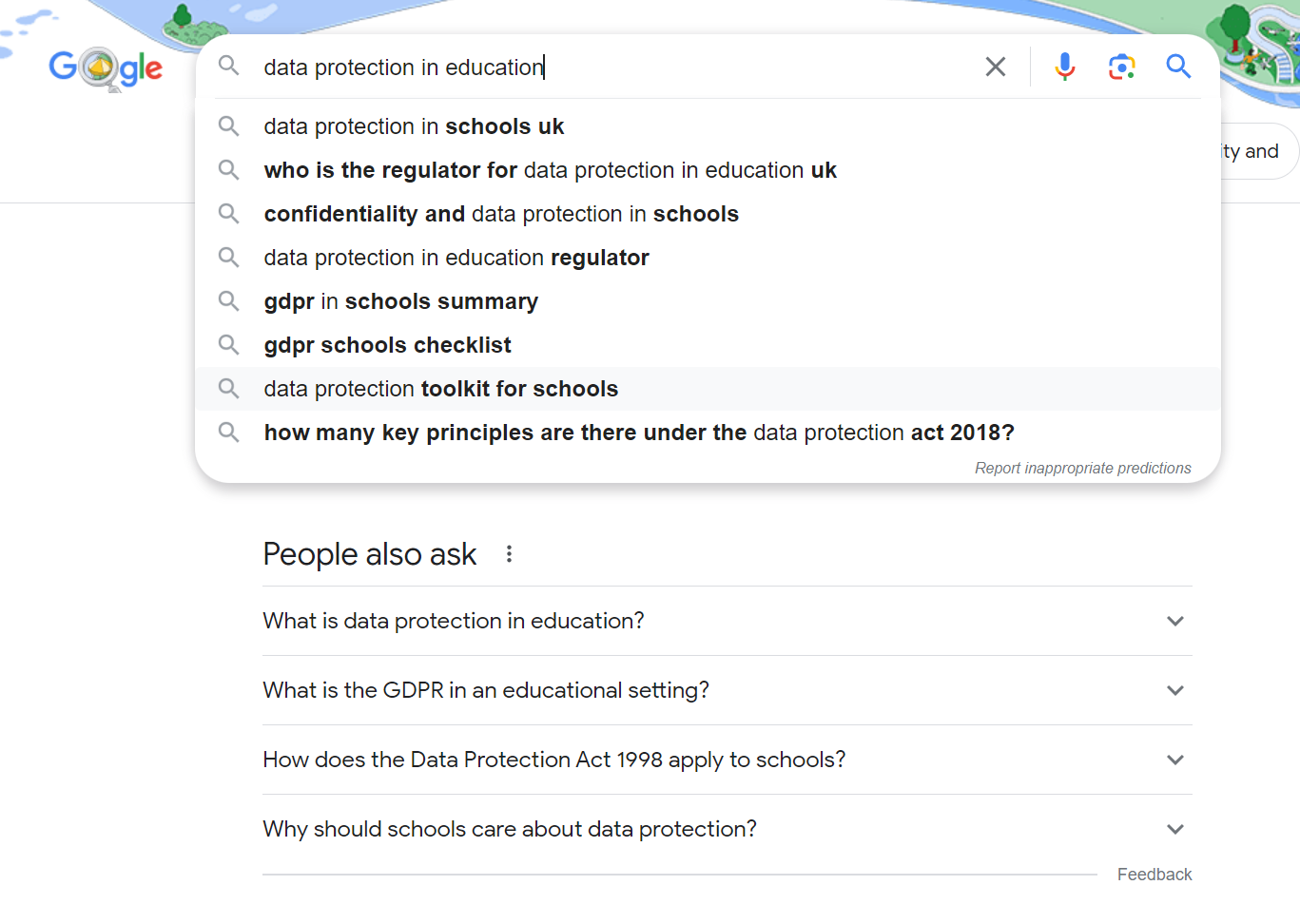Image resolution: width=1300 pixels, height=924 pixels.
Task: Start voice search with microphone
Action: [x=1064, y=67]
